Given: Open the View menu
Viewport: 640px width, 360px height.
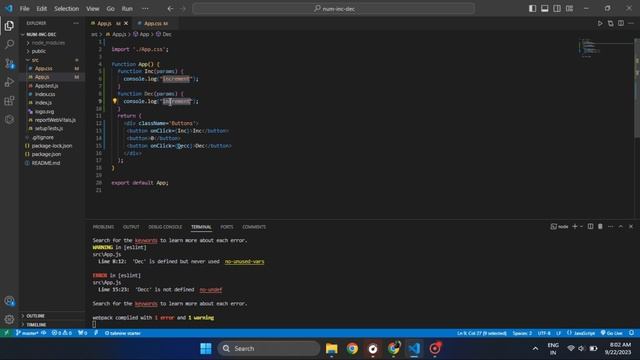Looking at the screenshot, I should (x=93, y=9).
